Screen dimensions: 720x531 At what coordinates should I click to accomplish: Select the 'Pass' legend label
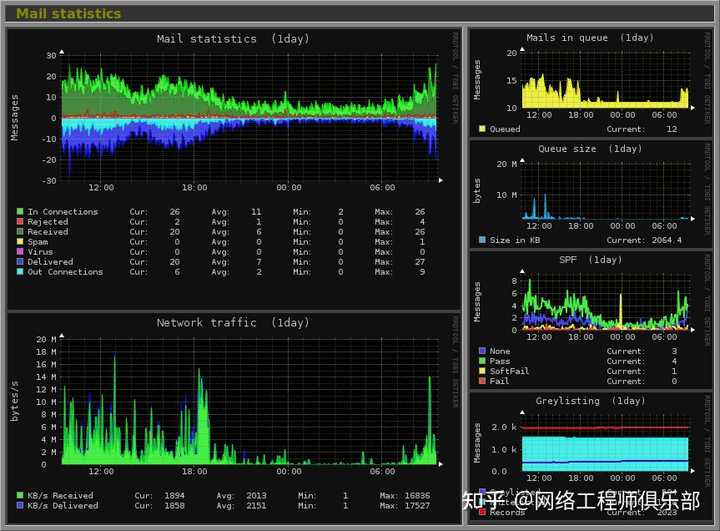500,362
